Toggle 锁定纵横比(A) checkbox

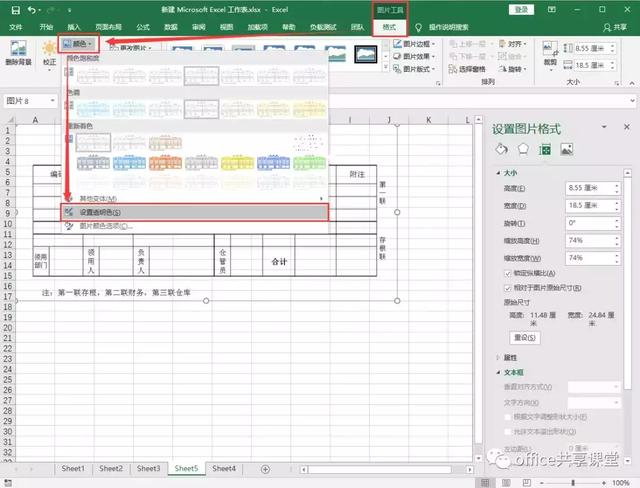[508, 273]
